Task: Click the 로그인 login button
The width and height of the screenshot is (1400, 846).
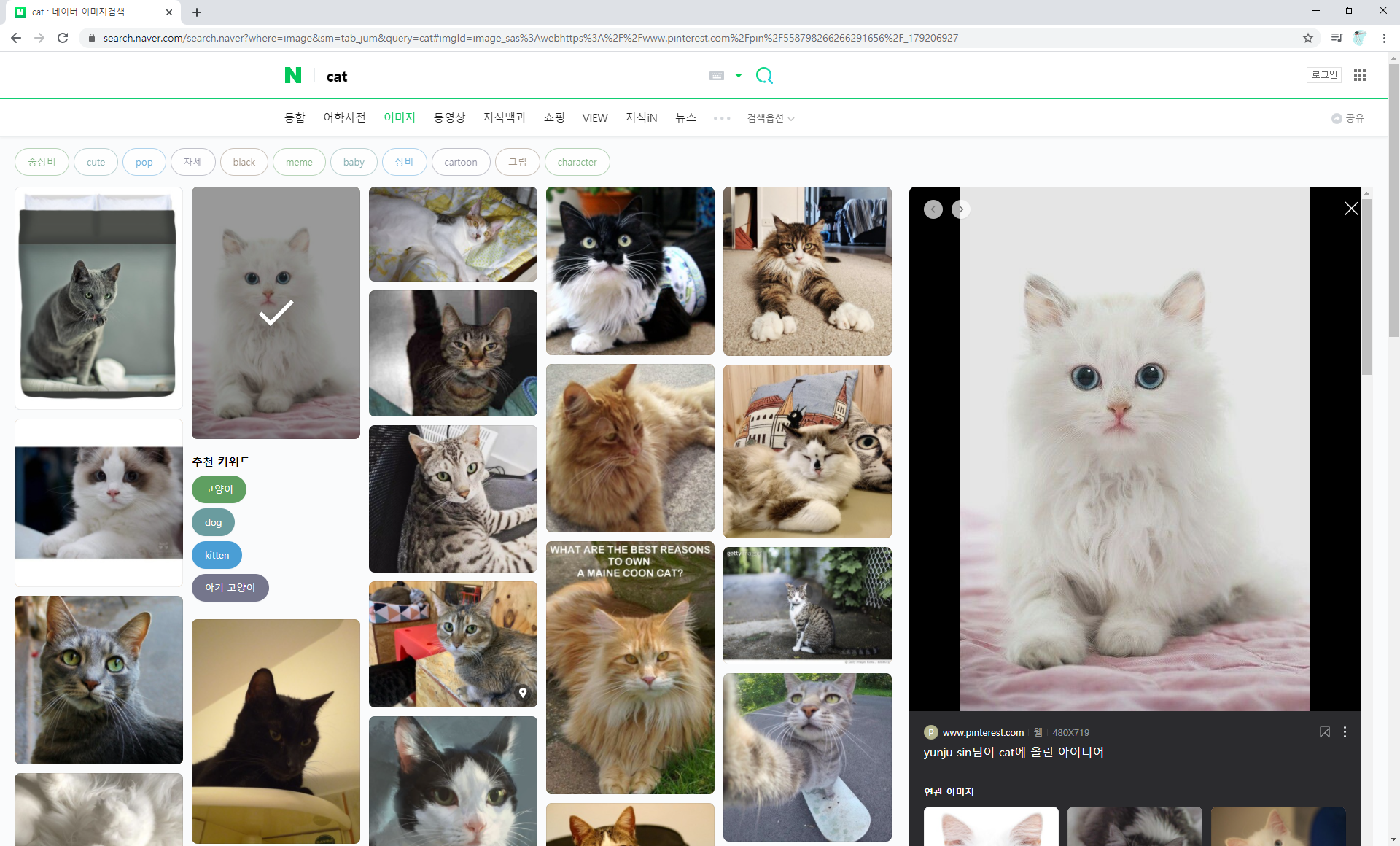Action: pos(1323,75)
